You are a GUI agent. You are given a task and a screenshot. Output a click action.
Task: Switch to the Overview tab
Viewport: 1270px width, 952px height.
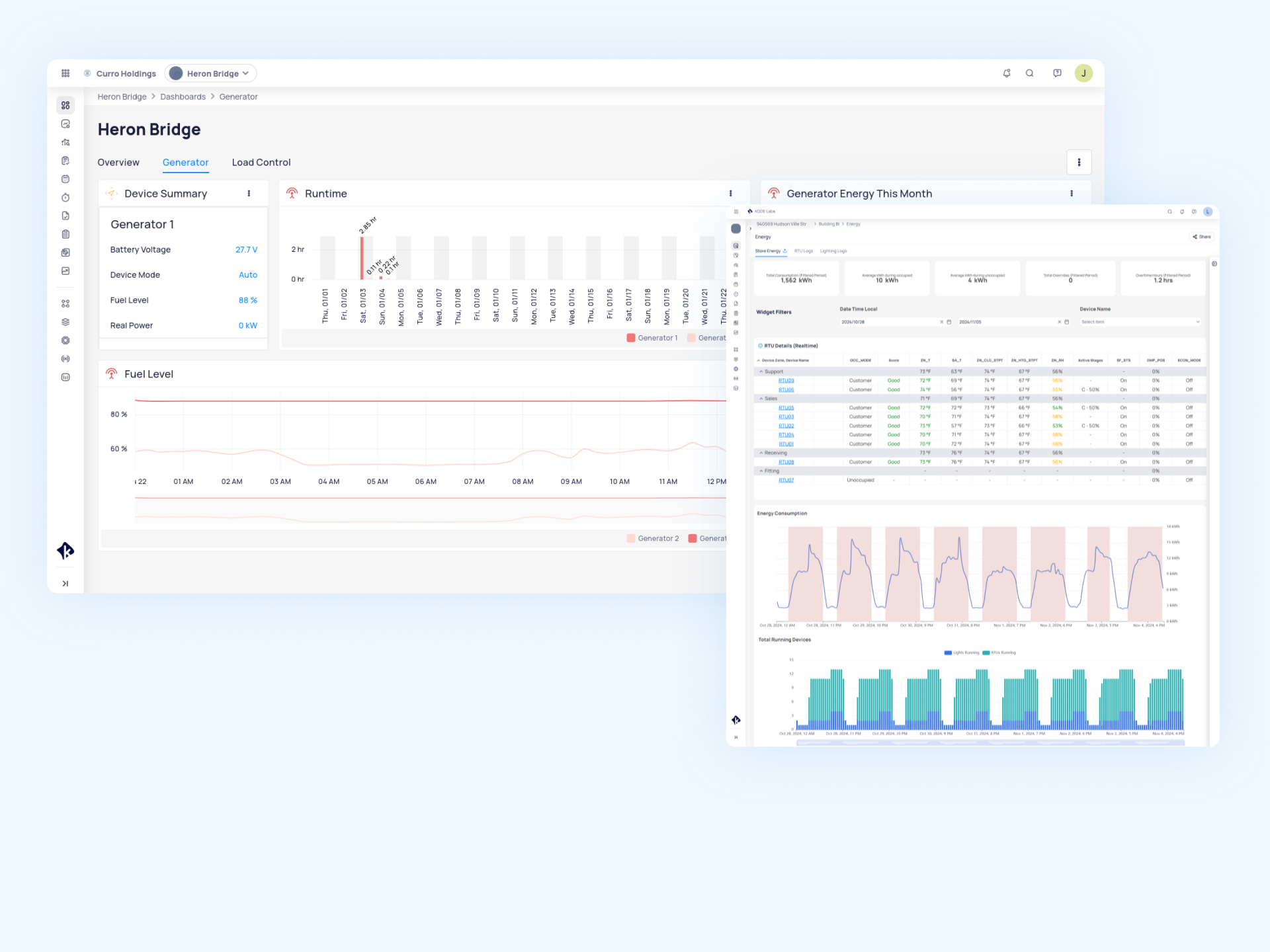coord(118,163)
